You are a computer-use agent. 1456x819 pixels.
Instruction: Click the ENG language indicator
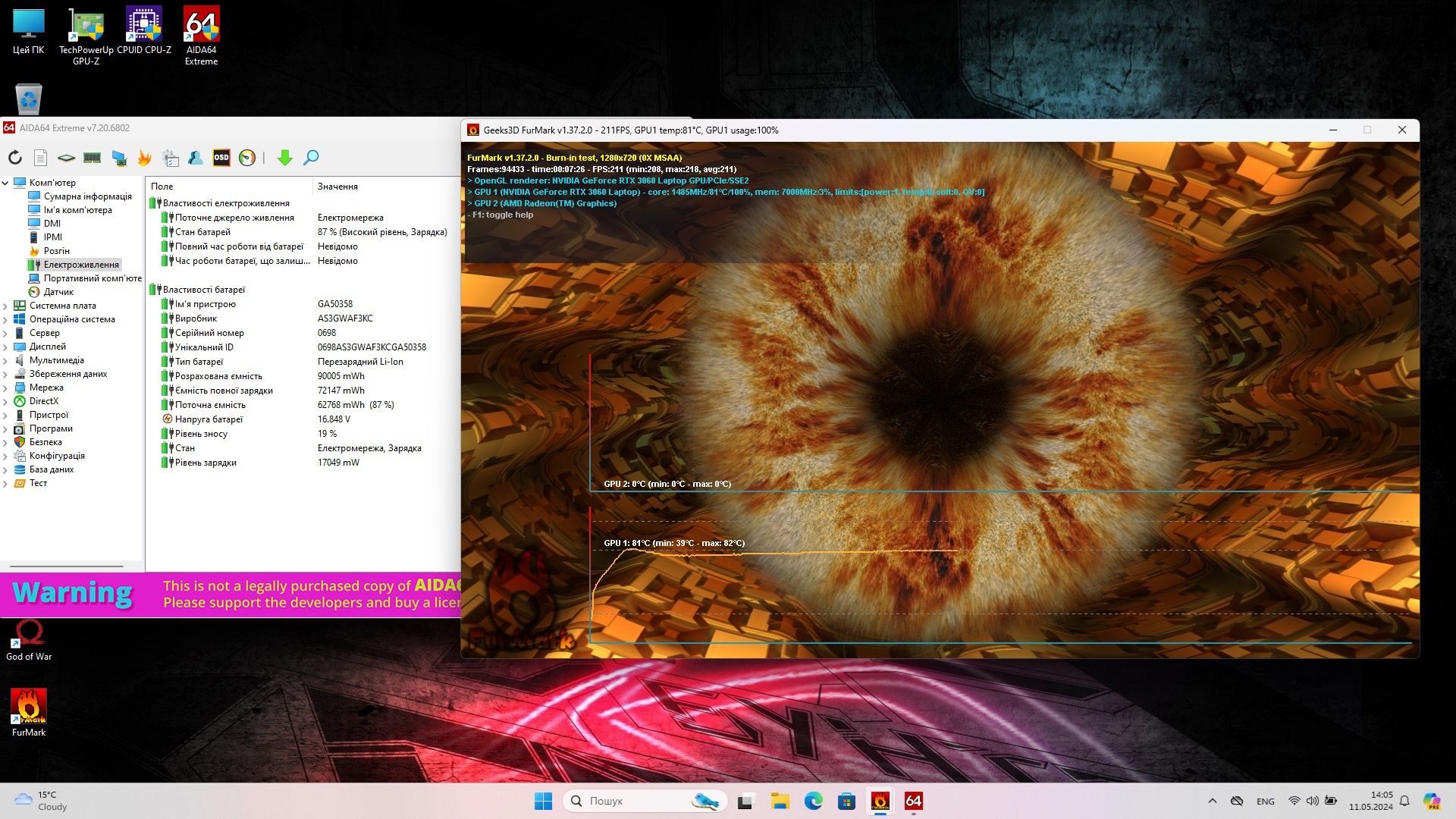coord(1265,801)
